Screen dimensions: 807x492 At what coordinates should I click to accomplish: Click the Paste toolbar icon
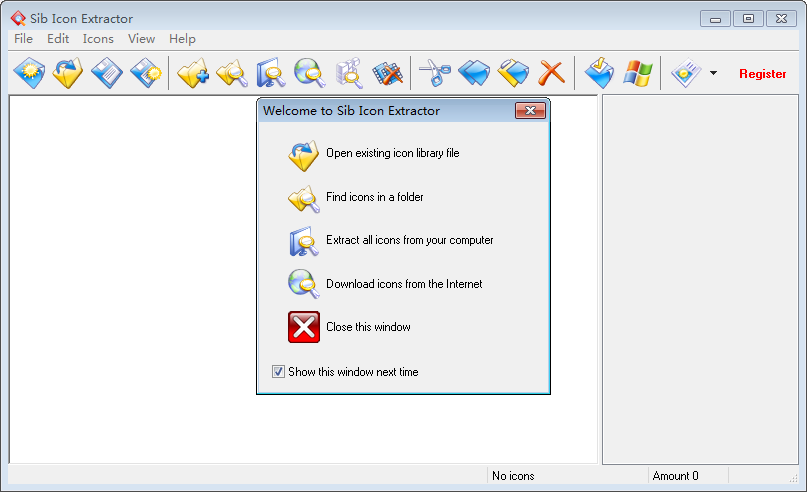[513, 73]
